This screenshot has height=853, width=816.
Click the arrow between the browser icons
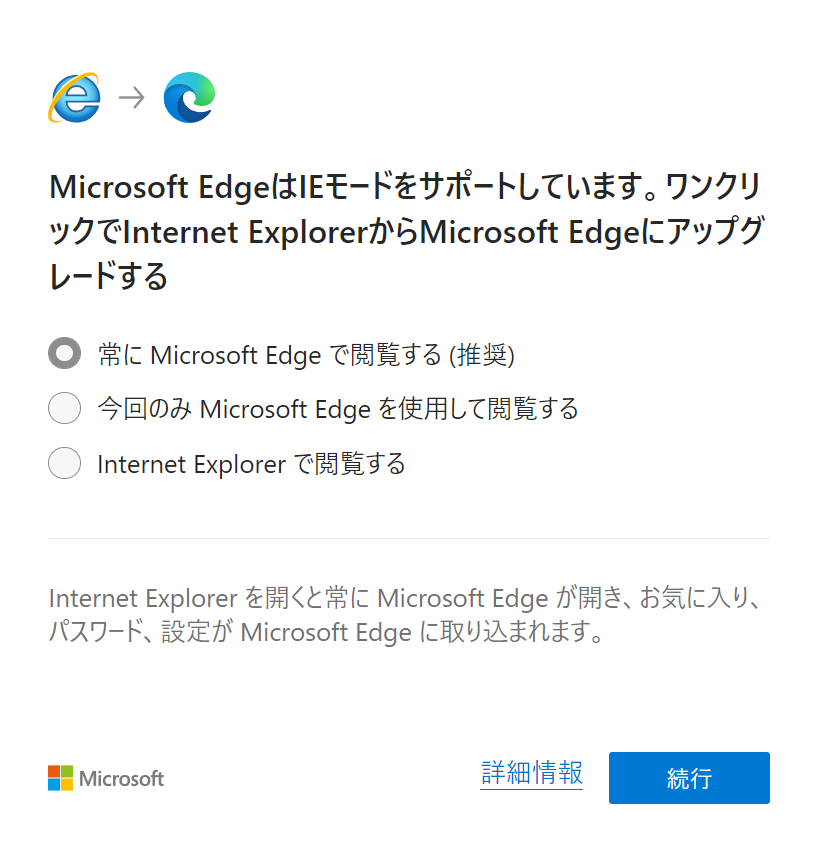(x=132, y=98)
